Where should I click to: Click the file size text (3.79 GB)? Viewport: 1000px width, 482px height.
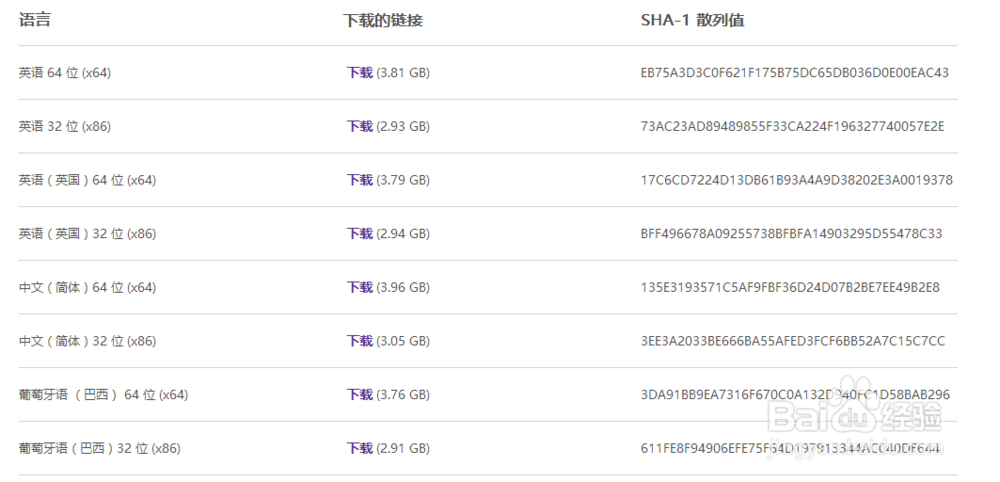click(x=403, y=180)
